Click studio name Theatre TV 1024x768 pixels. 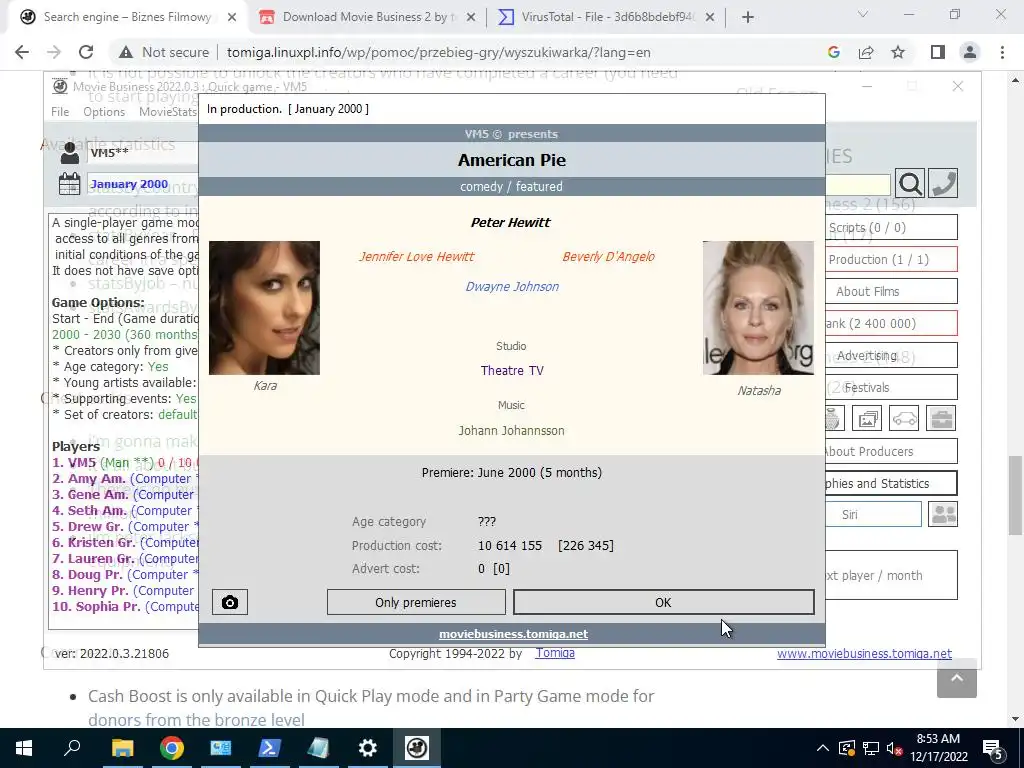(512, 370)
